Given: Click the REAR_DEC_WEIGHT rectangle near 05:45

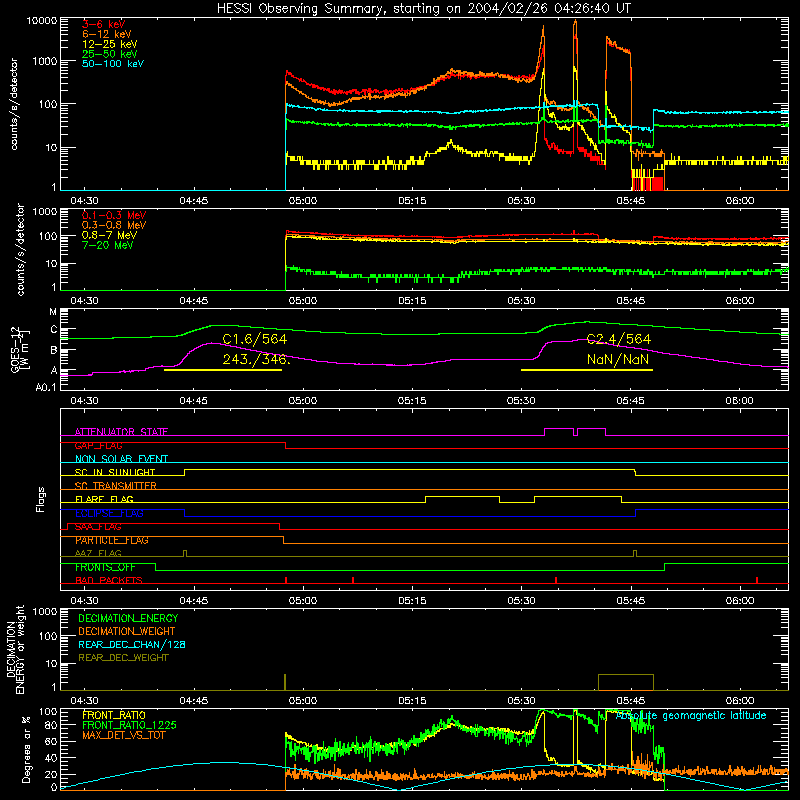Looking at the screenshot, I should 626,682.
